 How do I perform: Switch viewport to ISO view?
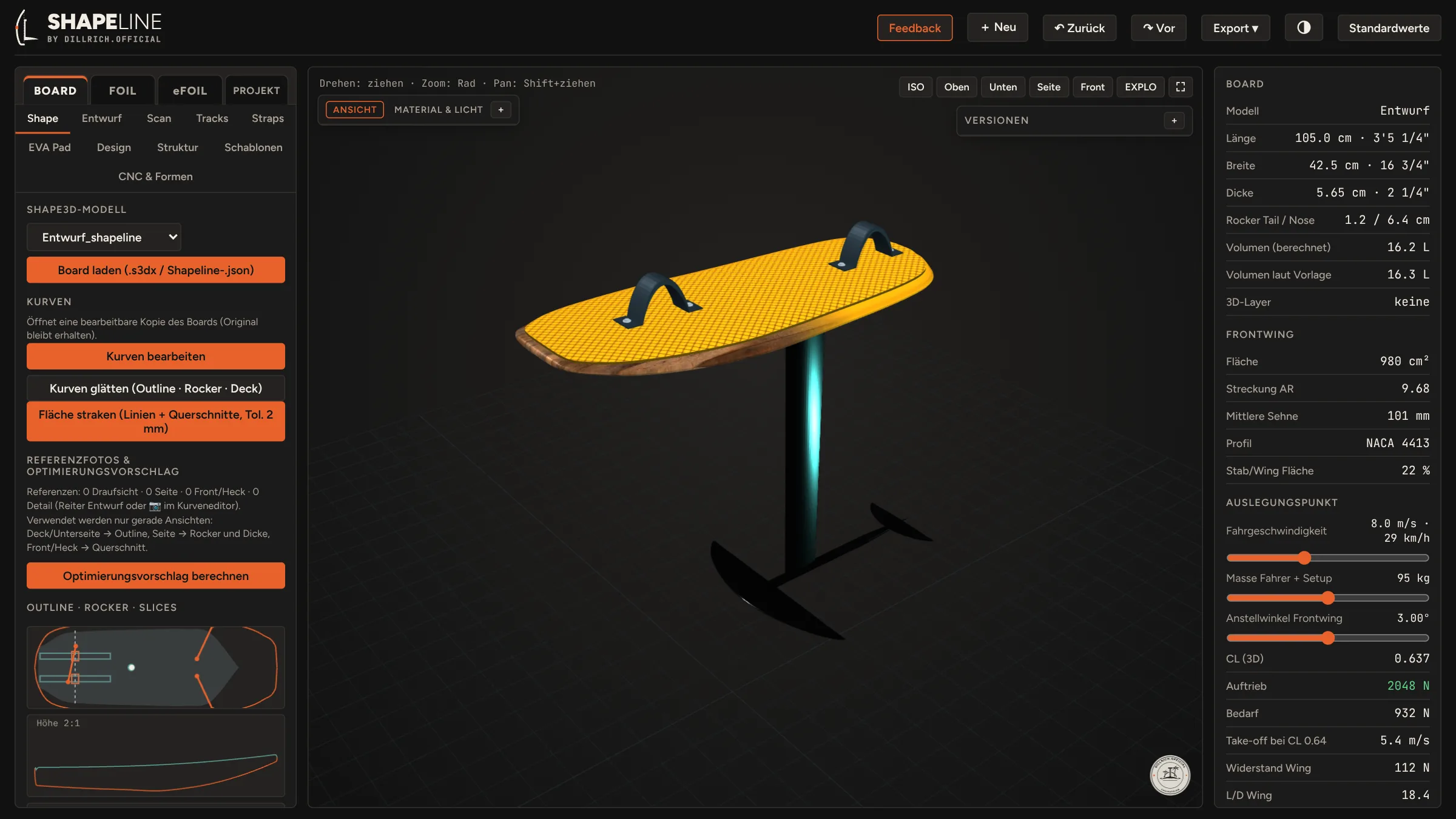coord(915,87)
